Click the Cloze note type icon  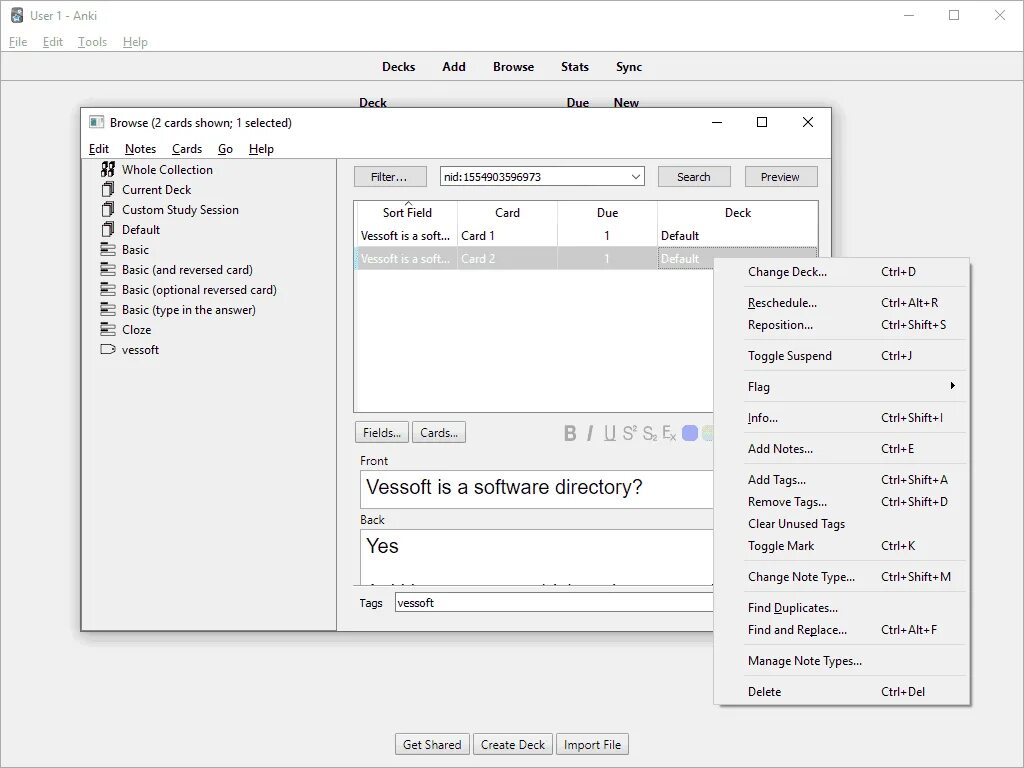108,330
